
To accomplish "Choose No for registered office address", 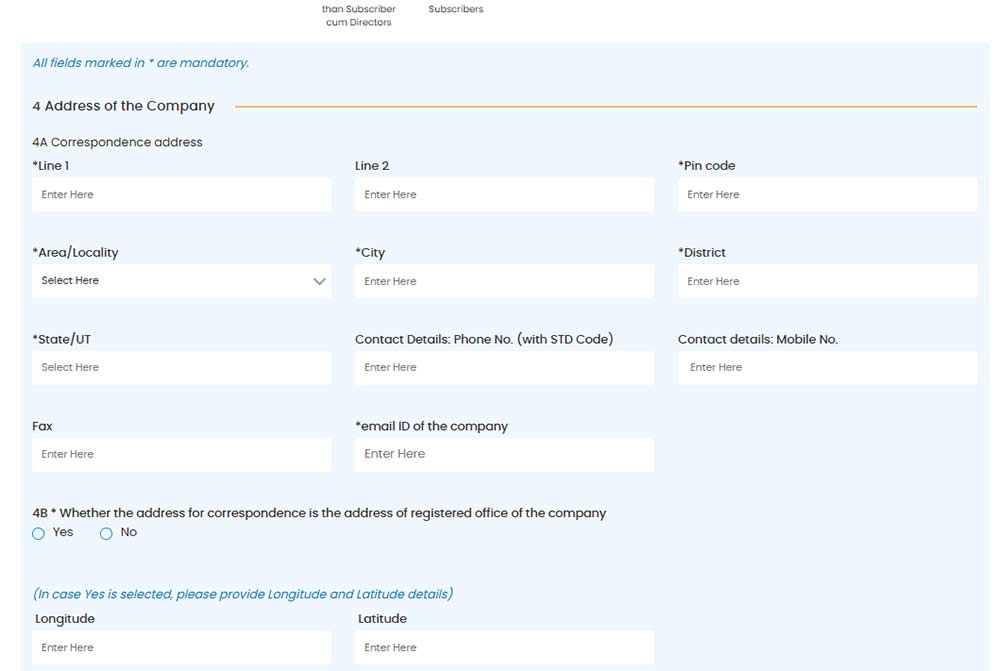I will coord(106,533).
